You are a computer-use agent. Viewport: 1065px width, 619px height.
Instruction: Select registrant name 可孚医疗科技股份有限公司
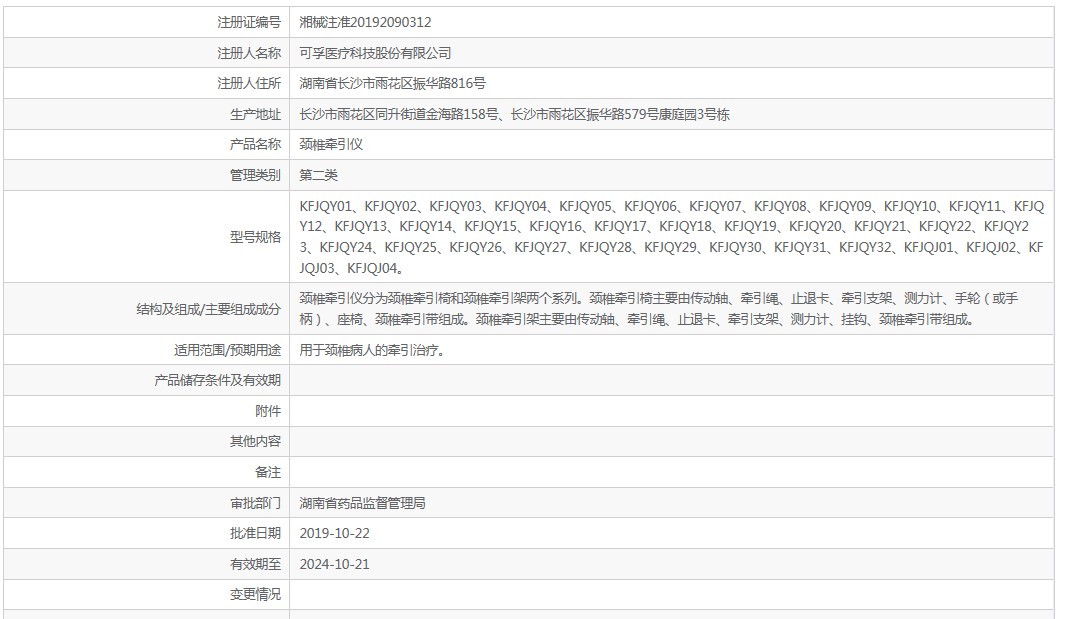(376, 53)
